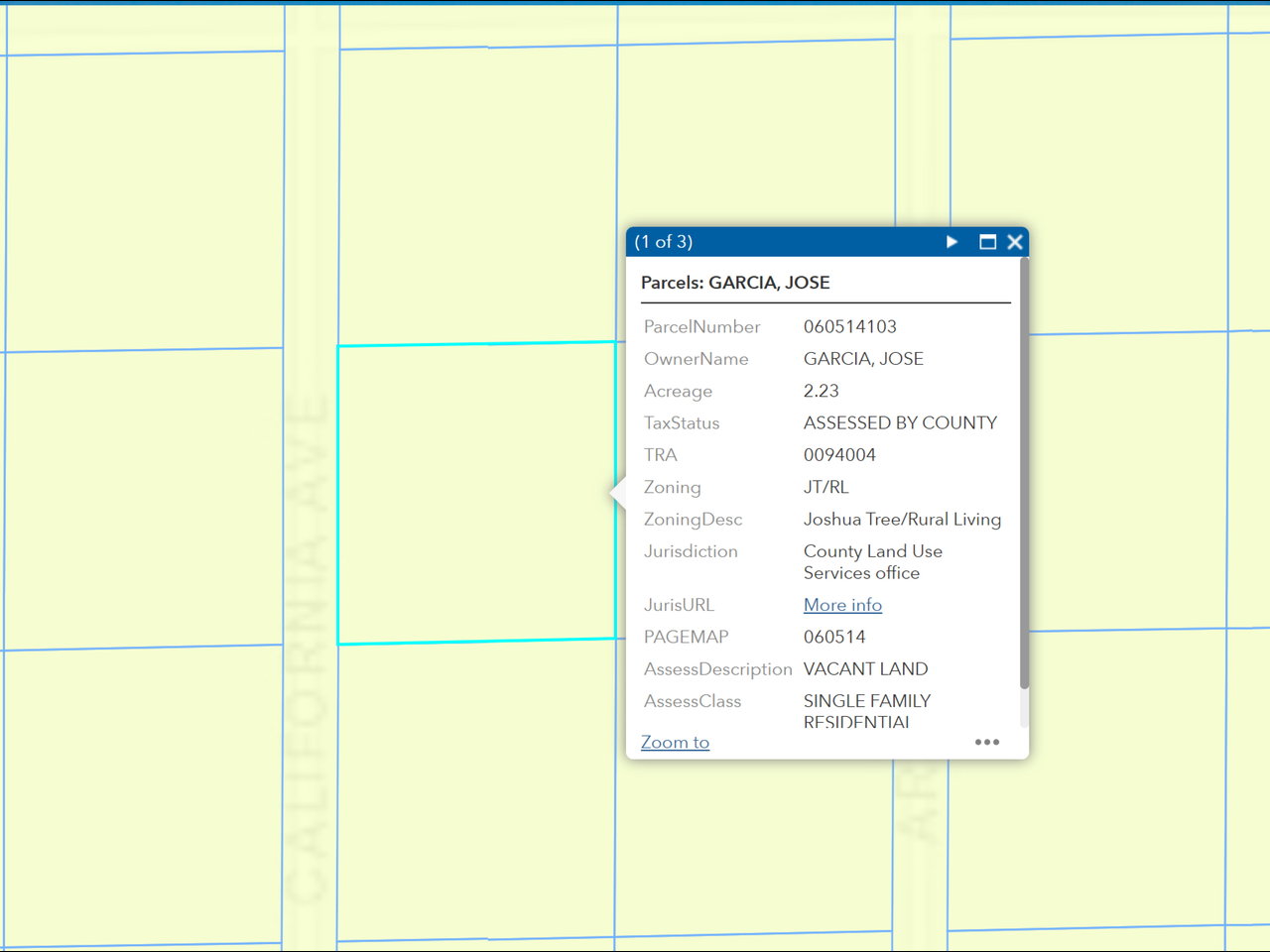The image size is (1270, 952).
Task: Click the parcel number value 060514103
Action: click(x=849, y=326)
